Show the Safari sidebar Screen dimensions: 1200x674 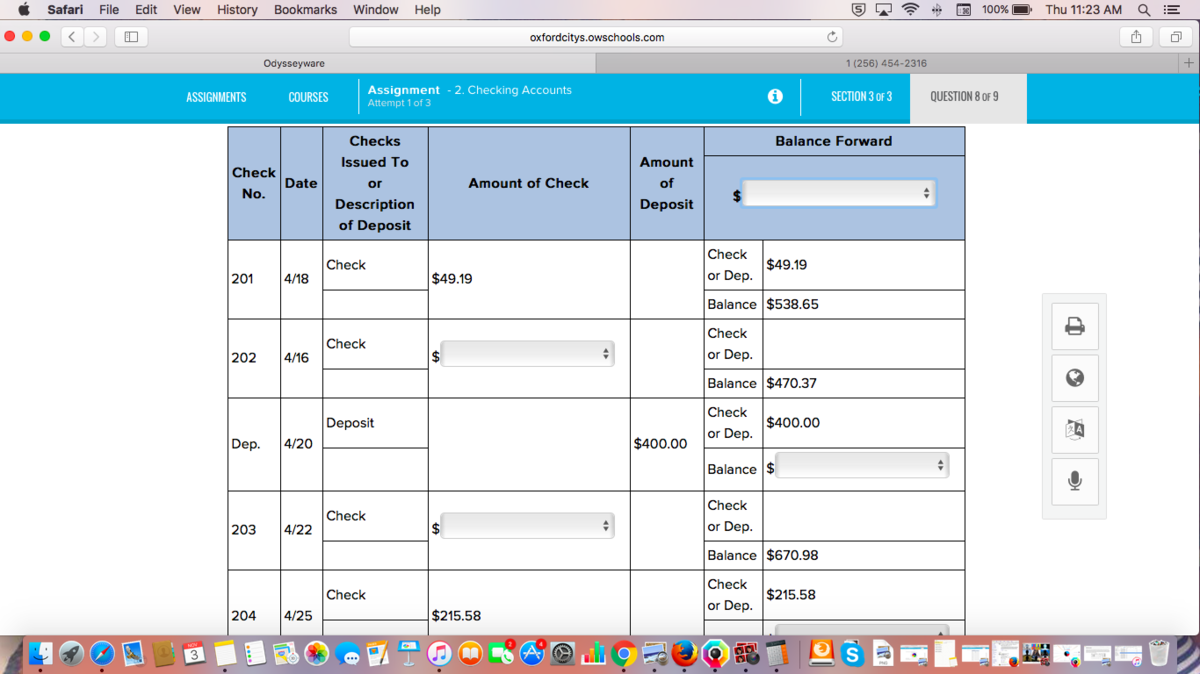(130, 37)
